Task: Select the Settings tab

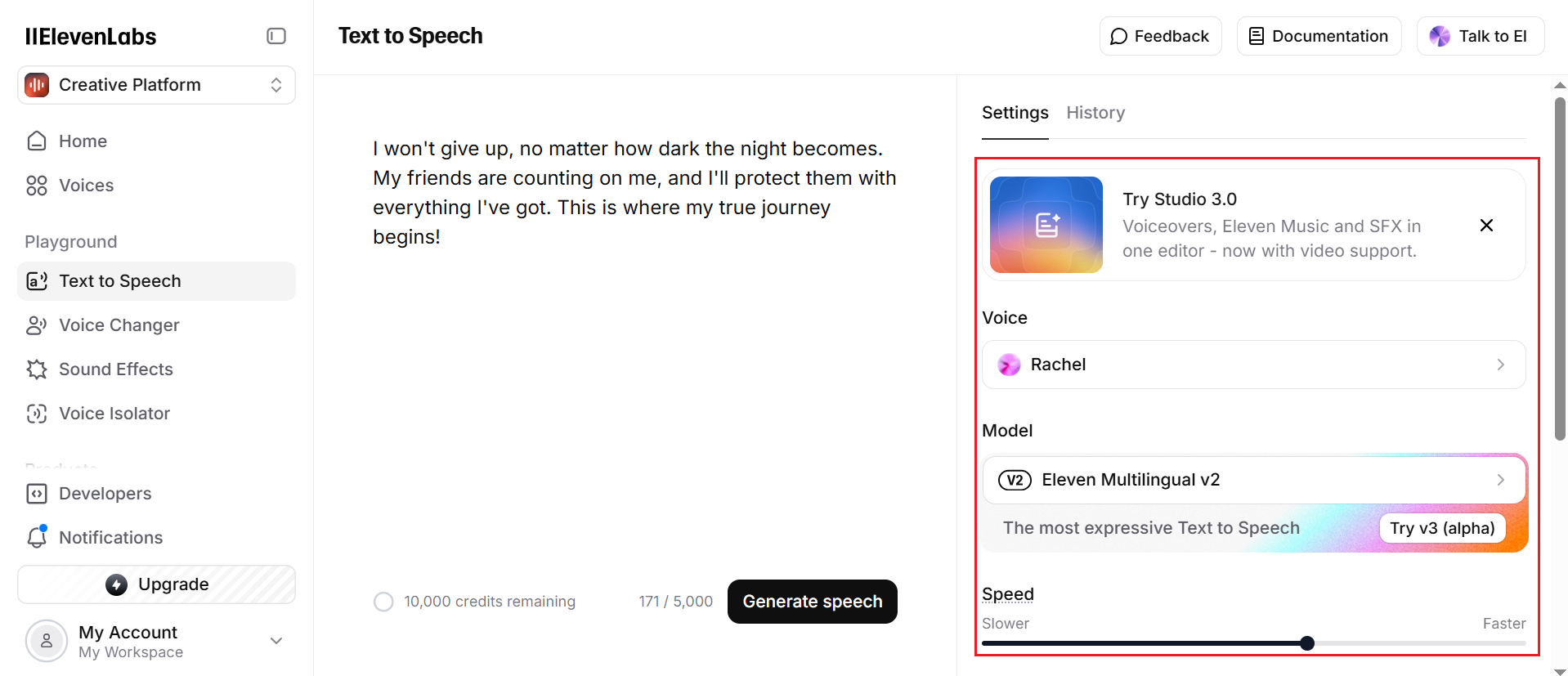Action: tap(1015, 113)
